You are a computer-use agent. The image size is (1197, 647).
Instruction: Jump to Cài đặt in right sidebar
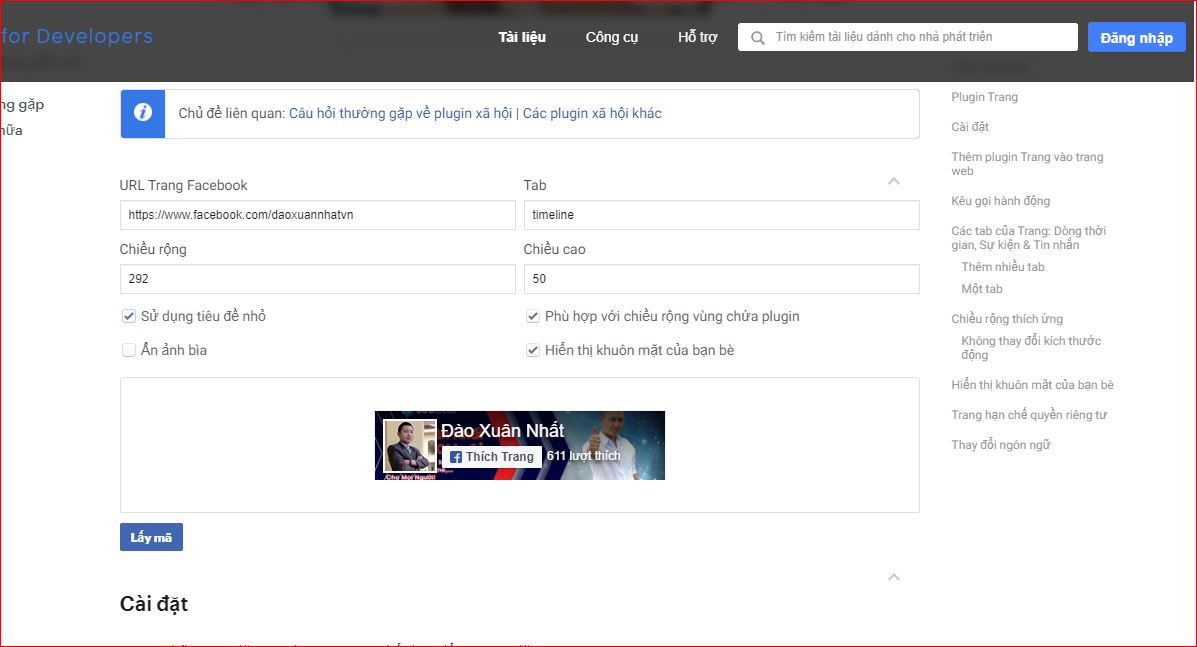tap(970, 127)
